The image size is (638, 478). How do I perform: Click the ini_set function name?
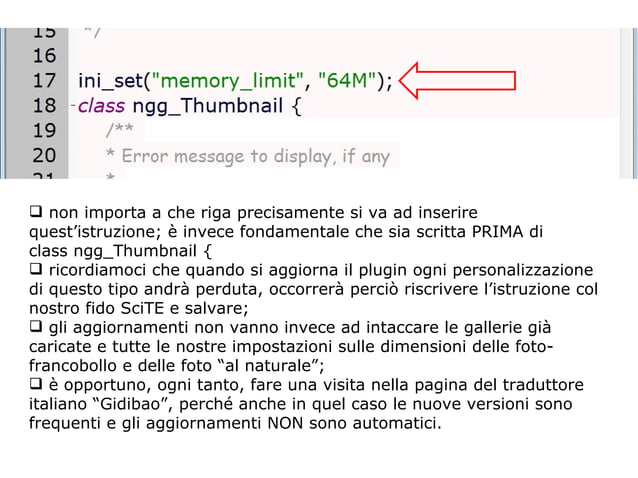coord(110,81)
